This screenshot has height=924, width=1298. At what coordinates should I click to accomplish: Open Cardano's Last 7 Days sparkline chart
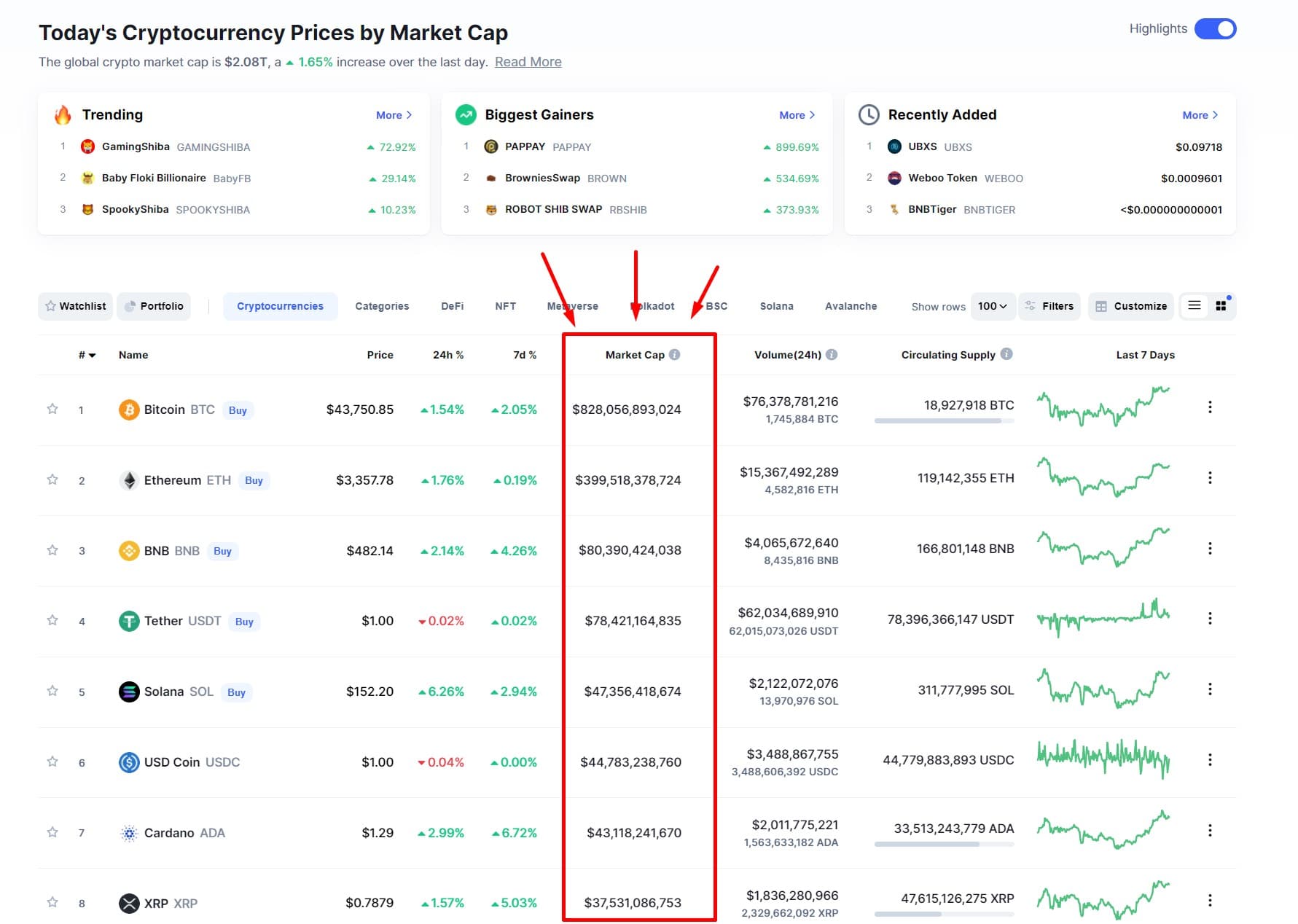1103,830
